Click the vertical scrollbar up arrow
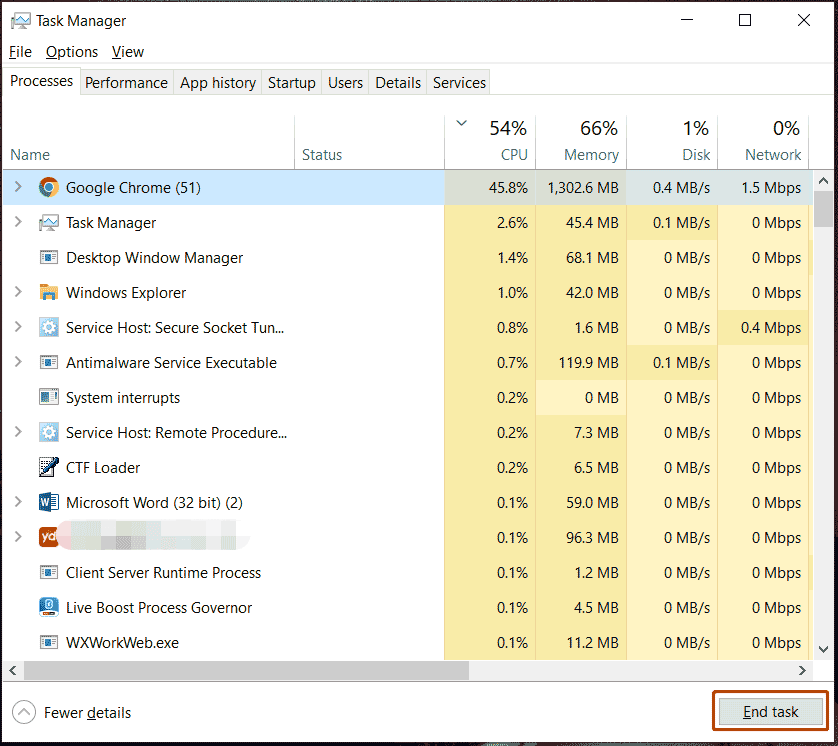The width and height of the screenshot is (838, 746). (824, 182)
